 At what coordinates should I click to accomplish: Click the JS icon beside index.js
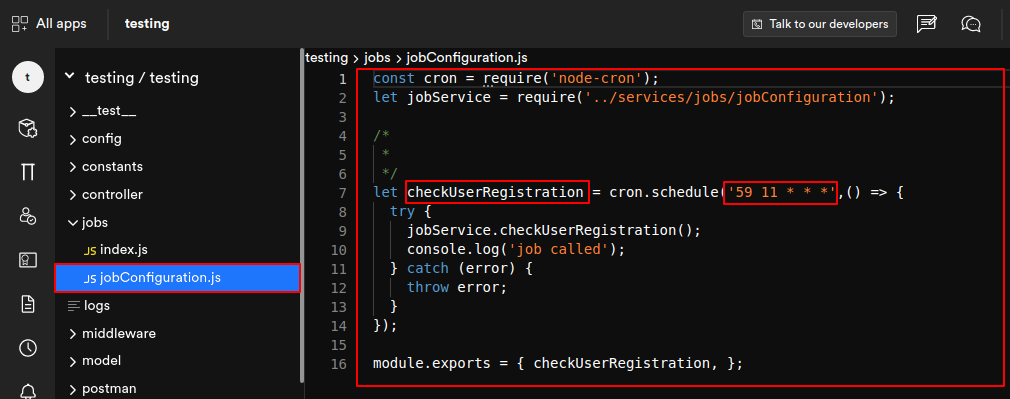coord(90,251)
